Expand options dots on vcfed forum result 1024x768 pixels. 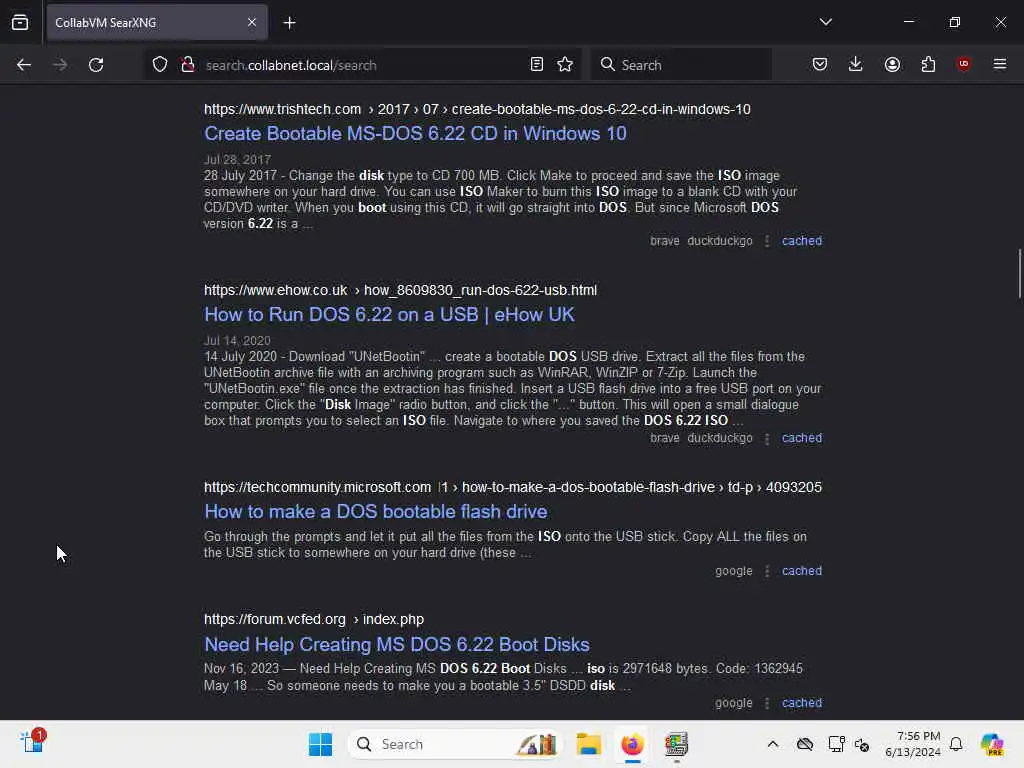pos(767,703)
